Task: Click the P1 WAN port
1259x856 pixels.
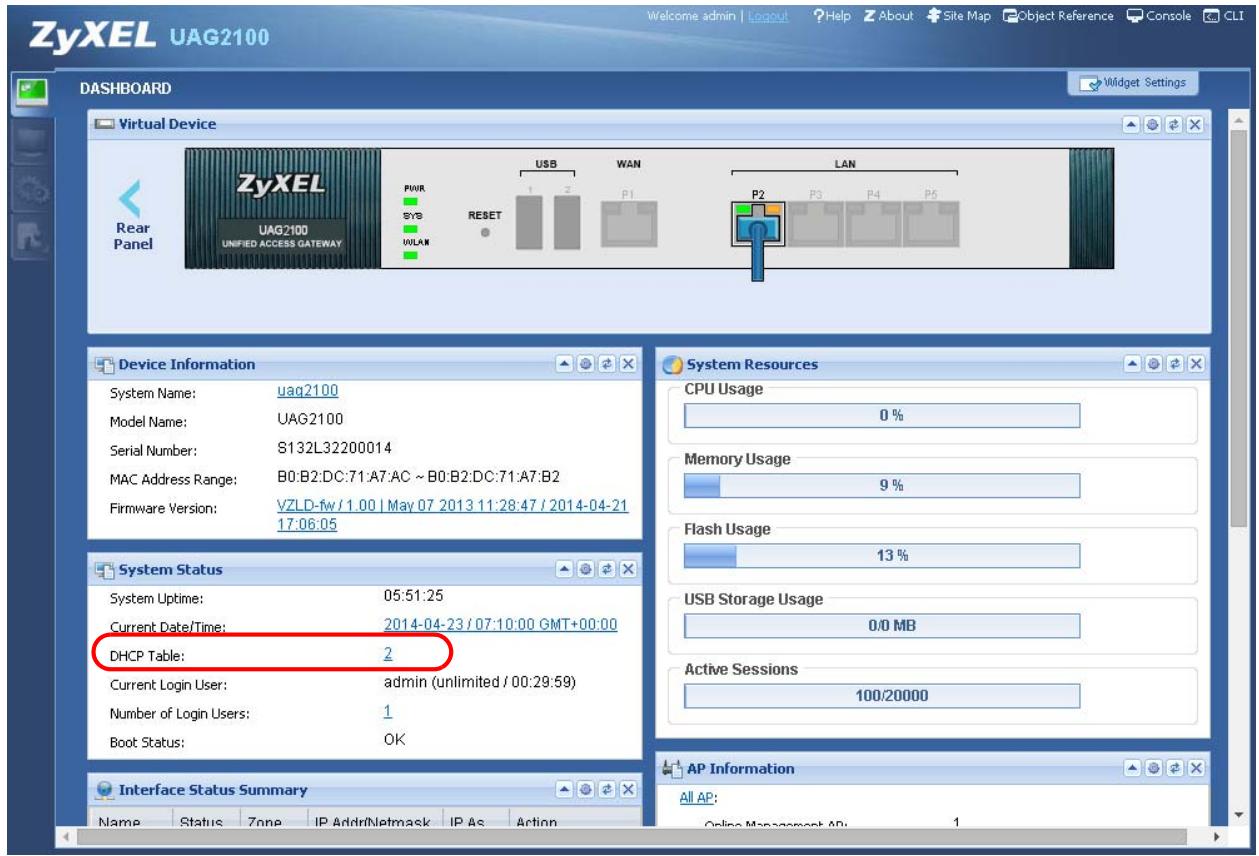Action: pos(629,225)
